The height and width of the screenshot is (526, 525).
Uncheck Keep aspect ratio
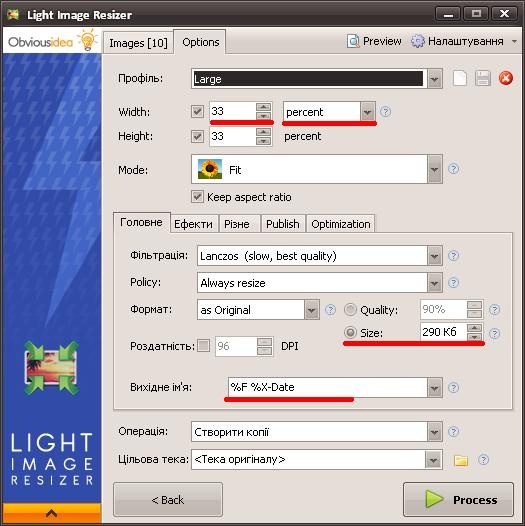(197, 197)
